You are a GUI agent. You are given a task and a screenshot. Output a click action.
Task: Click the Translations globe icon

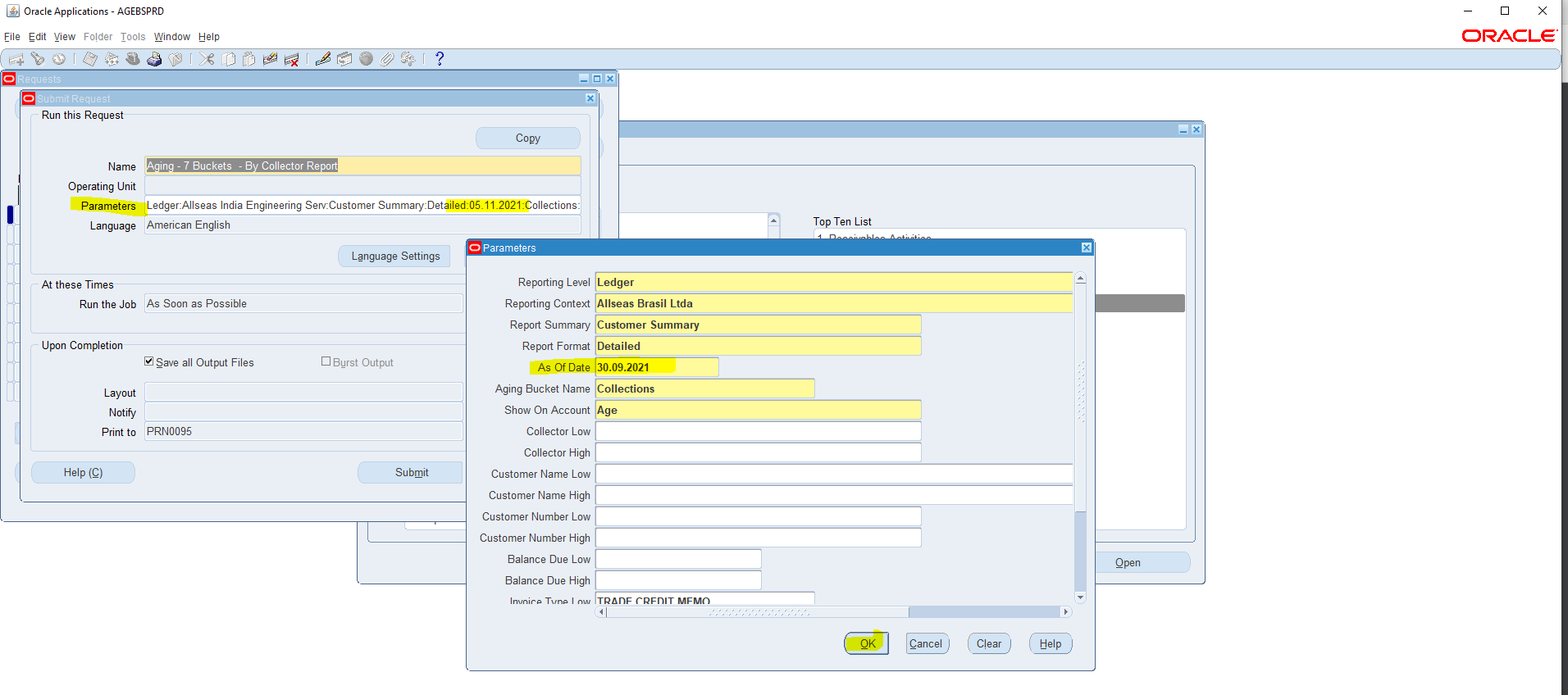click(366, 59)
